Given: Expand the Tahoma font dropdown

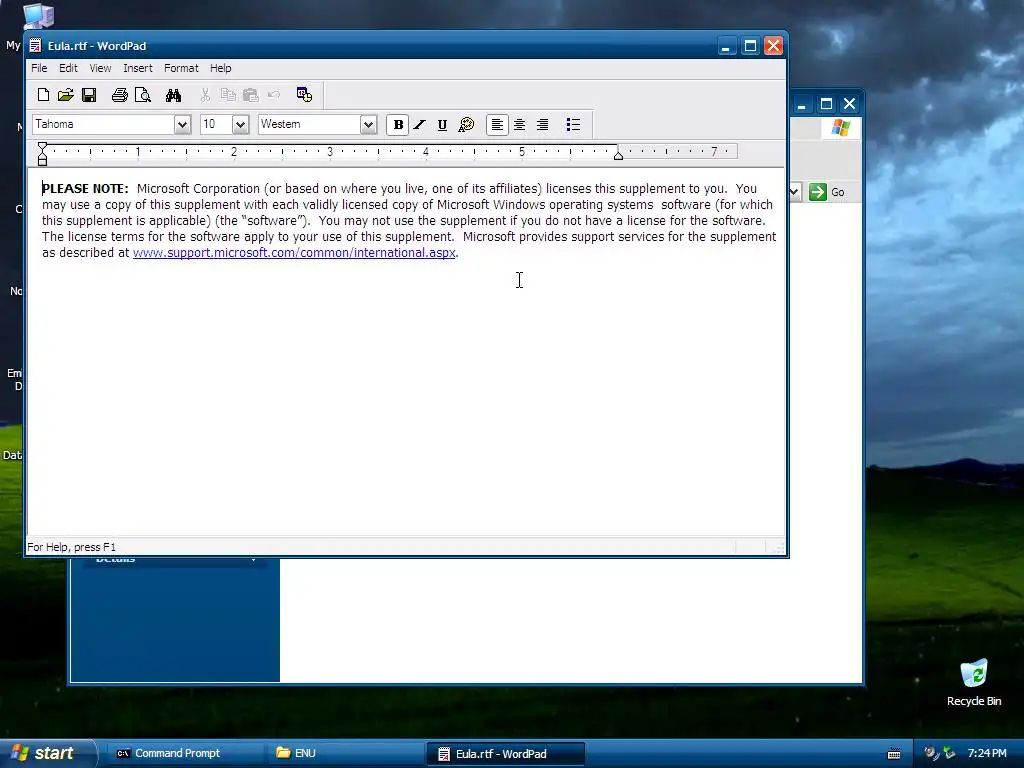Looking at the screenshot, I should pos(182,125).
